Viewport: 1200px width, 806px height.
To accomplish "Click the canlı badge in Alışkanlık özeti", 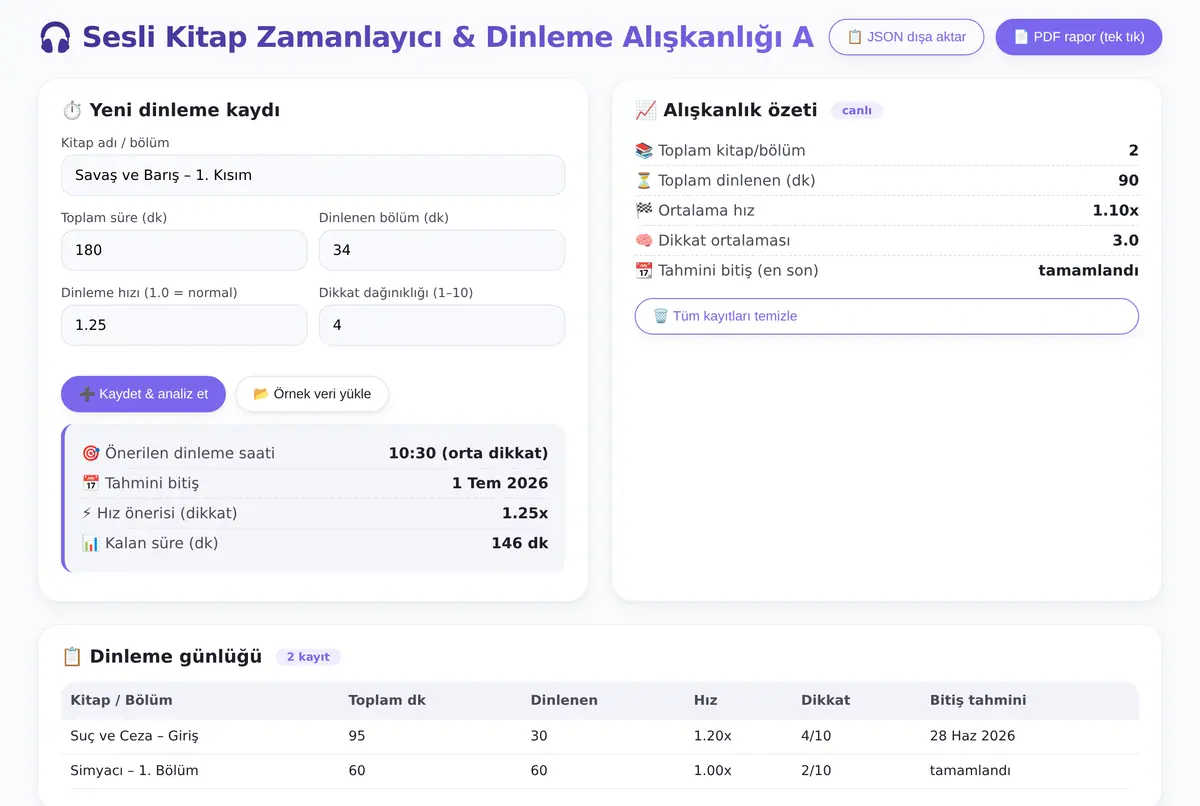I will (857, 111).
